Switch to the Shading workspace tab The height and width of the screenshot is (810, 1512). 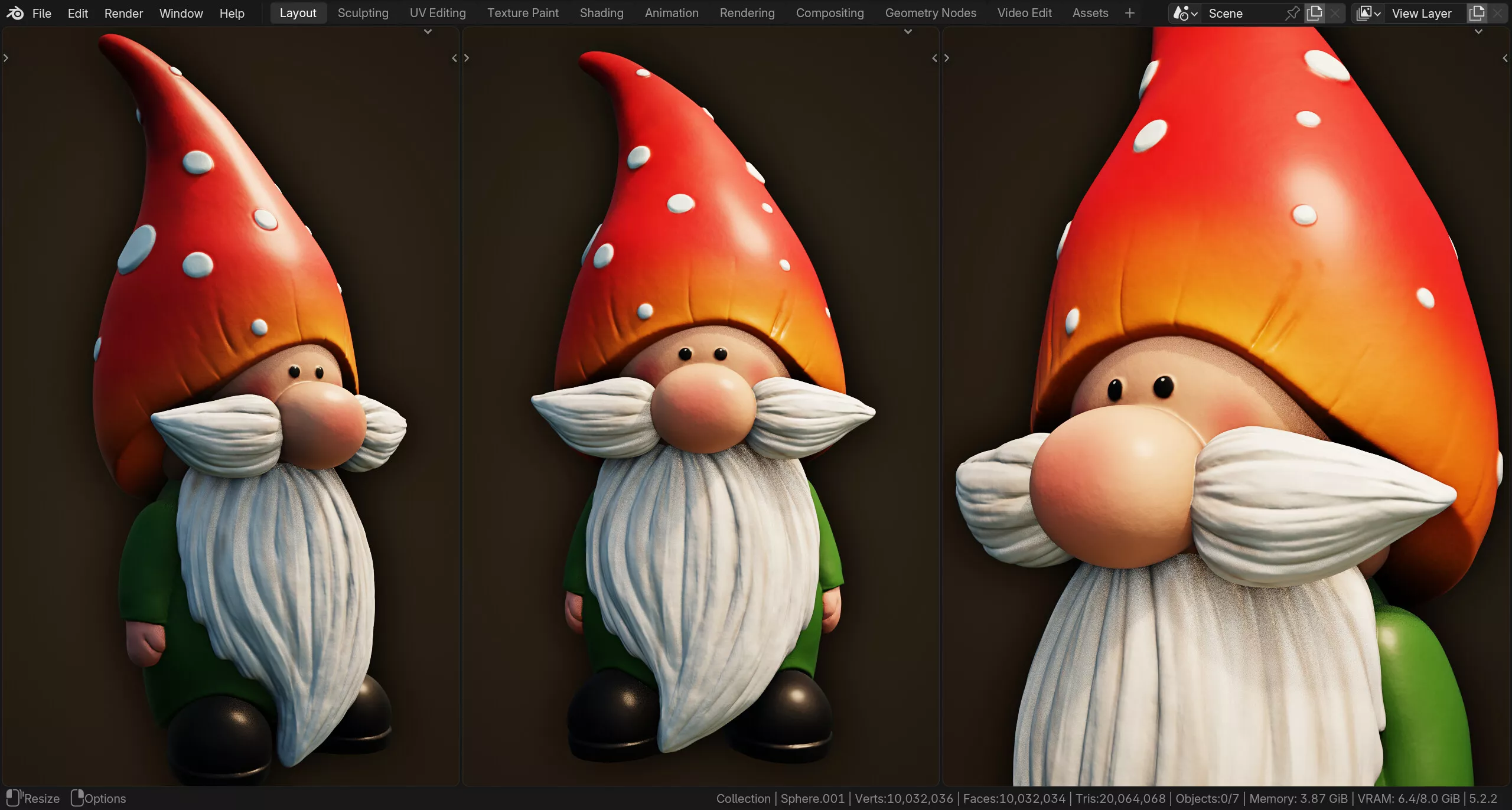[601, 13]
